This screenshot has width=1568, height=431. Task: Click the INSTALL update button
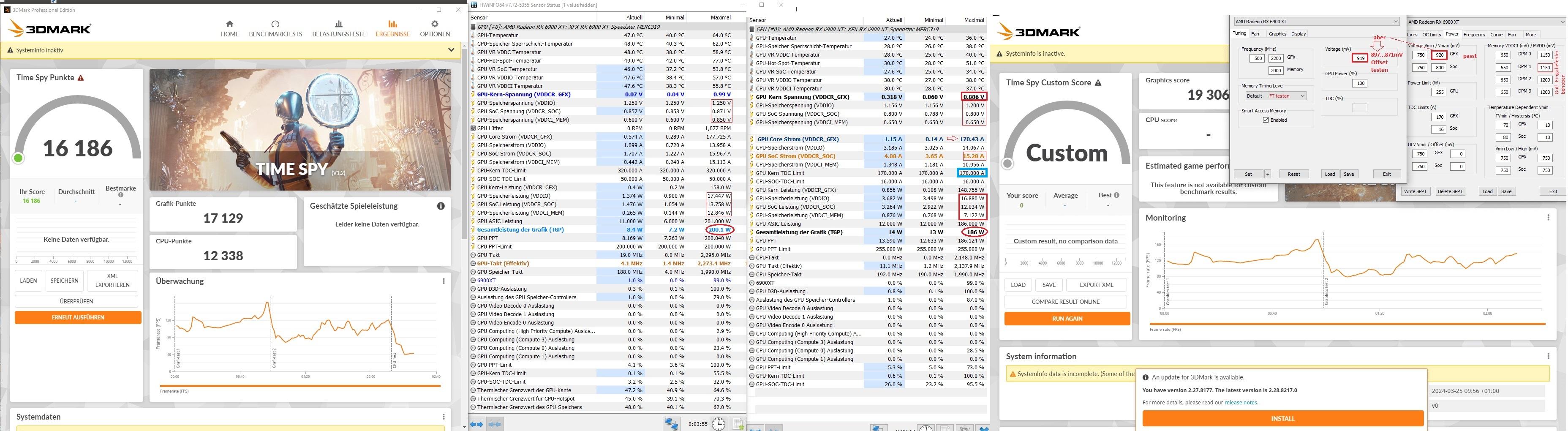click(x=1282, y=419)
